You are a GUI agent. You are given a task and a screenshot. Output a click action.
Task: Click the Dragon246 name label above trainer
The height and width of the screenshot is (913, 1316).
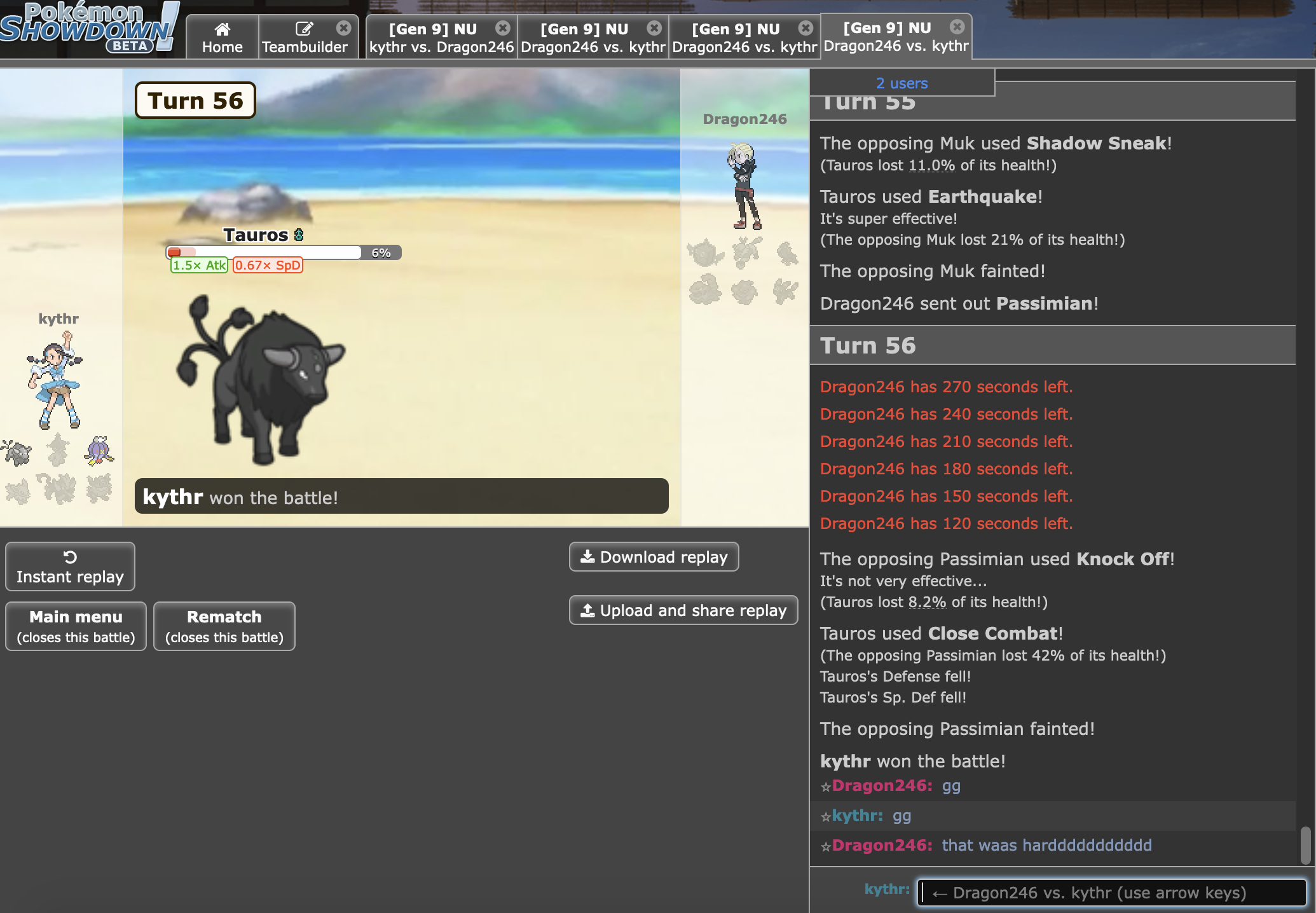pos(744,119)
